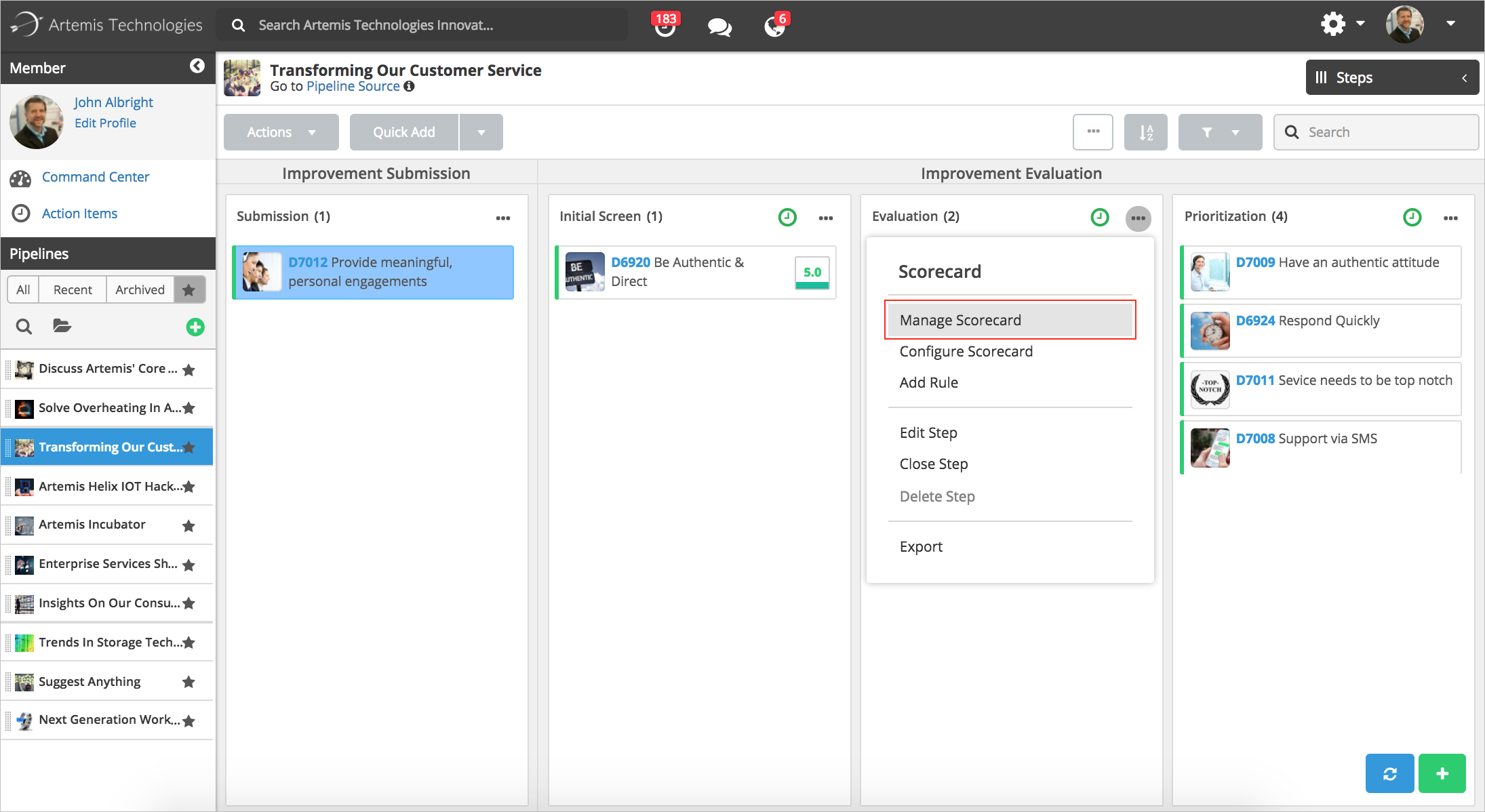Viewport: 1485px width, 812px height.
Task: Toggle star for Insights On Our Consu pipeline
Action: (x=189, y=603)
